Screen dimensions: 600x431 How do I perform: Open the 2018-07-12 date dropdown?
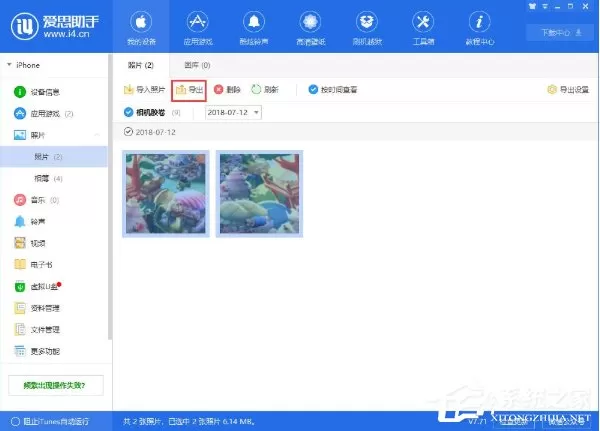tap(233, 113)
